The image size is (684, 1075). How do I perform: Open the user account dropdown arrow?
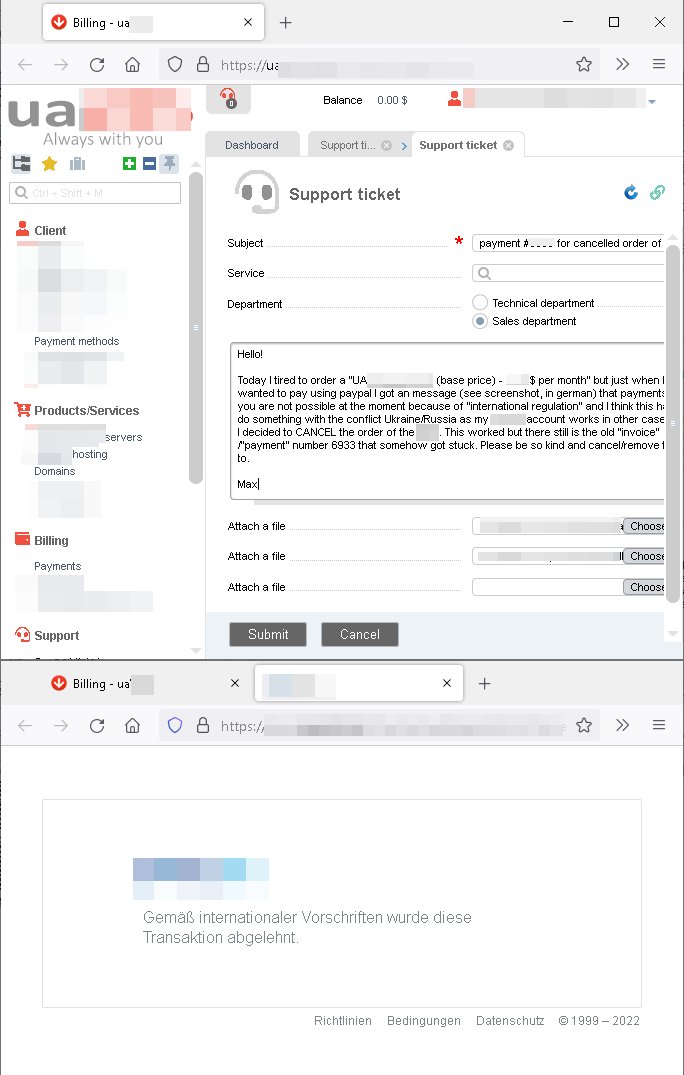652,101
